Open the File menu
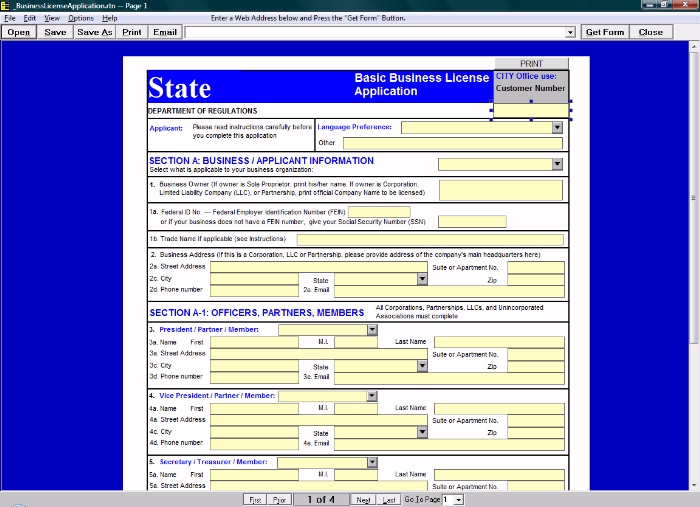 pos(10,18)
